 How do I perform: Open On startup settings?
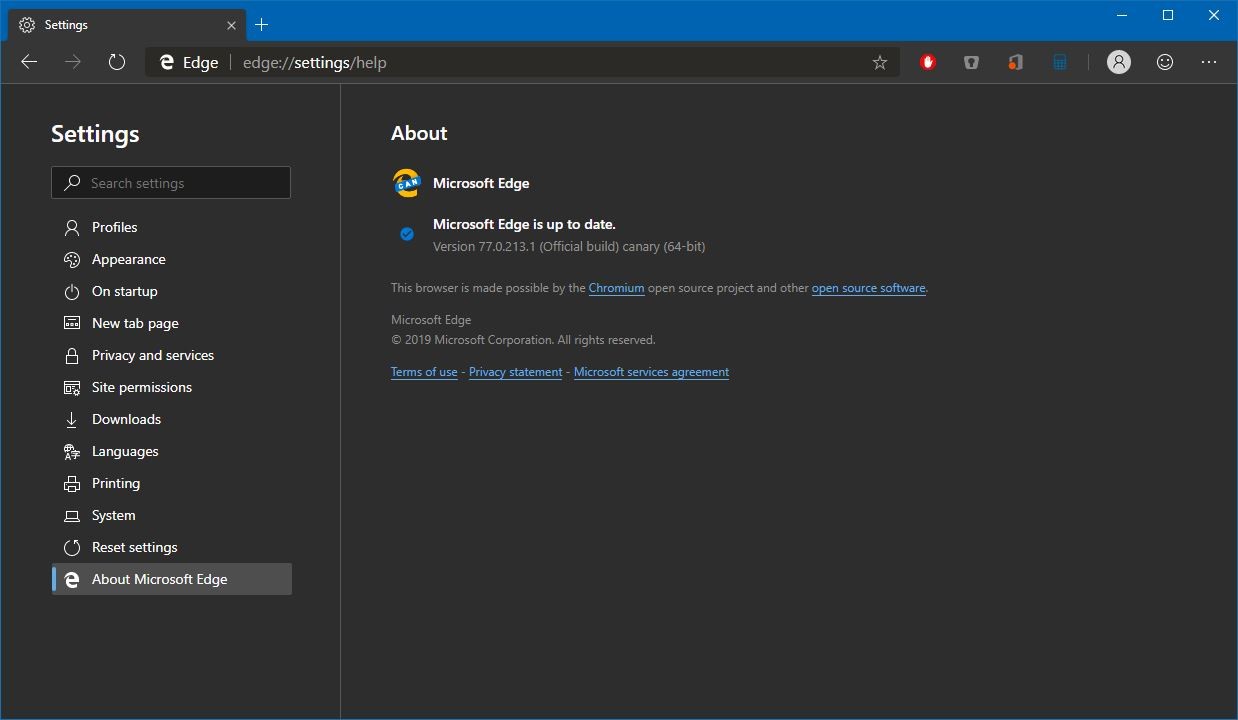[171, 291]
